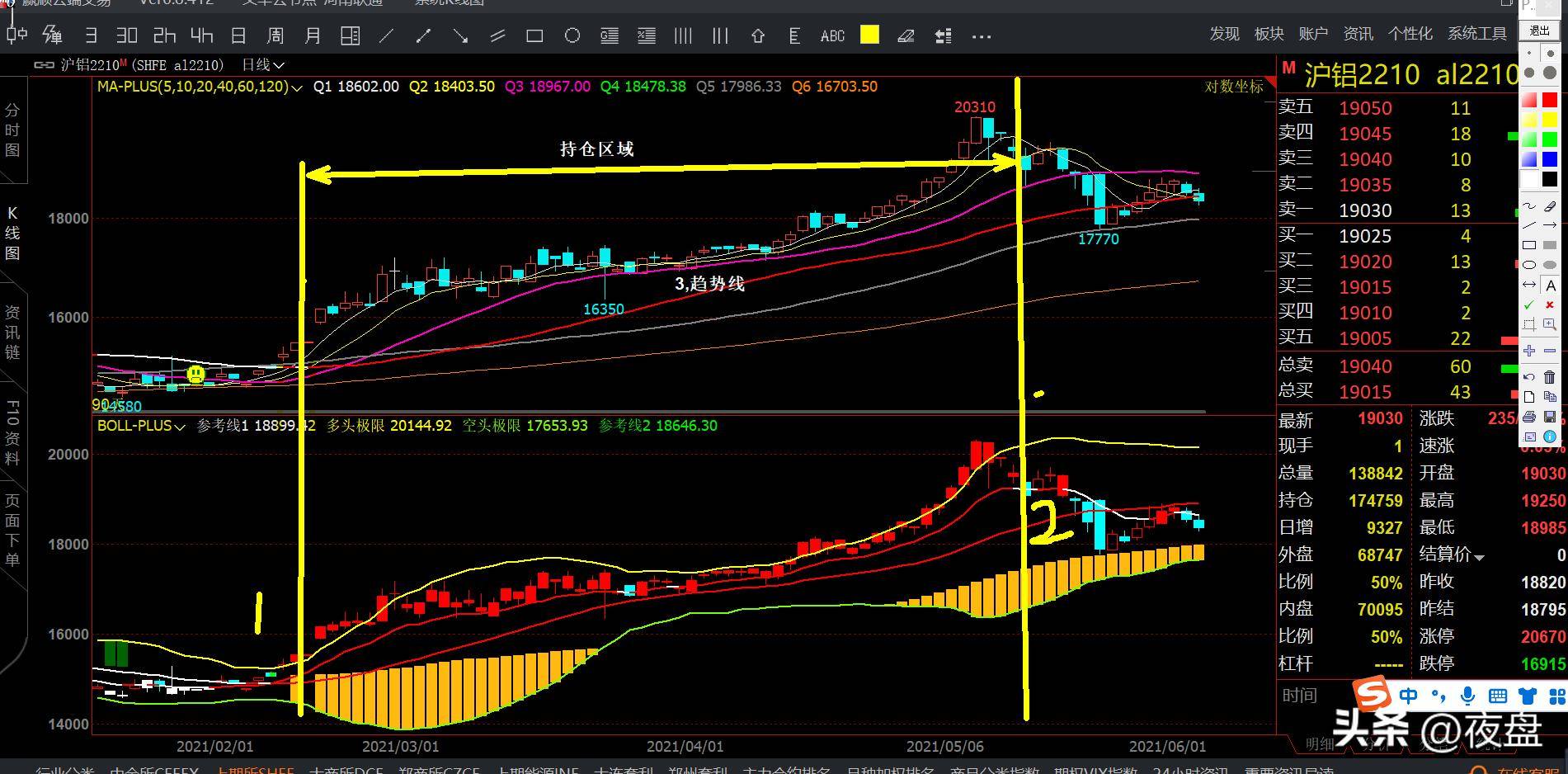Select the four vertical lines tool
The height and width of the screenshot is (774, 1568).
click(683, 35)
